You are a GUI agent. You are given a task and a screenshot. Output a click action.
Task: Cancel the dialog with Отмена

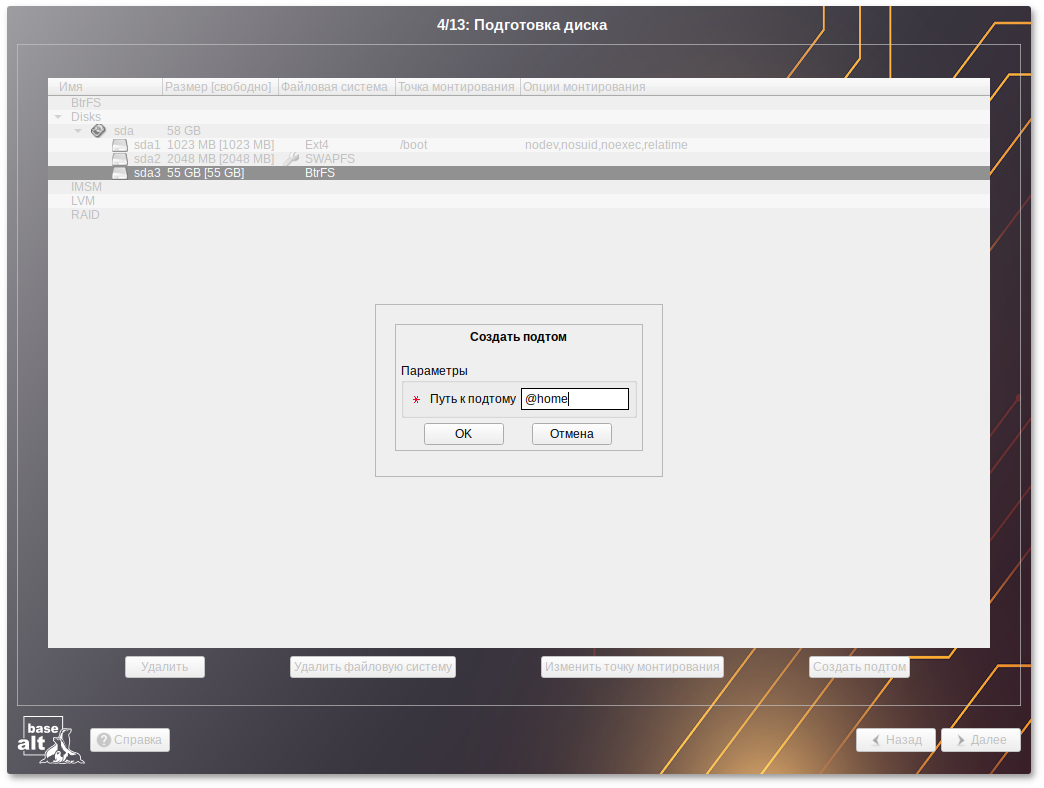571,434
